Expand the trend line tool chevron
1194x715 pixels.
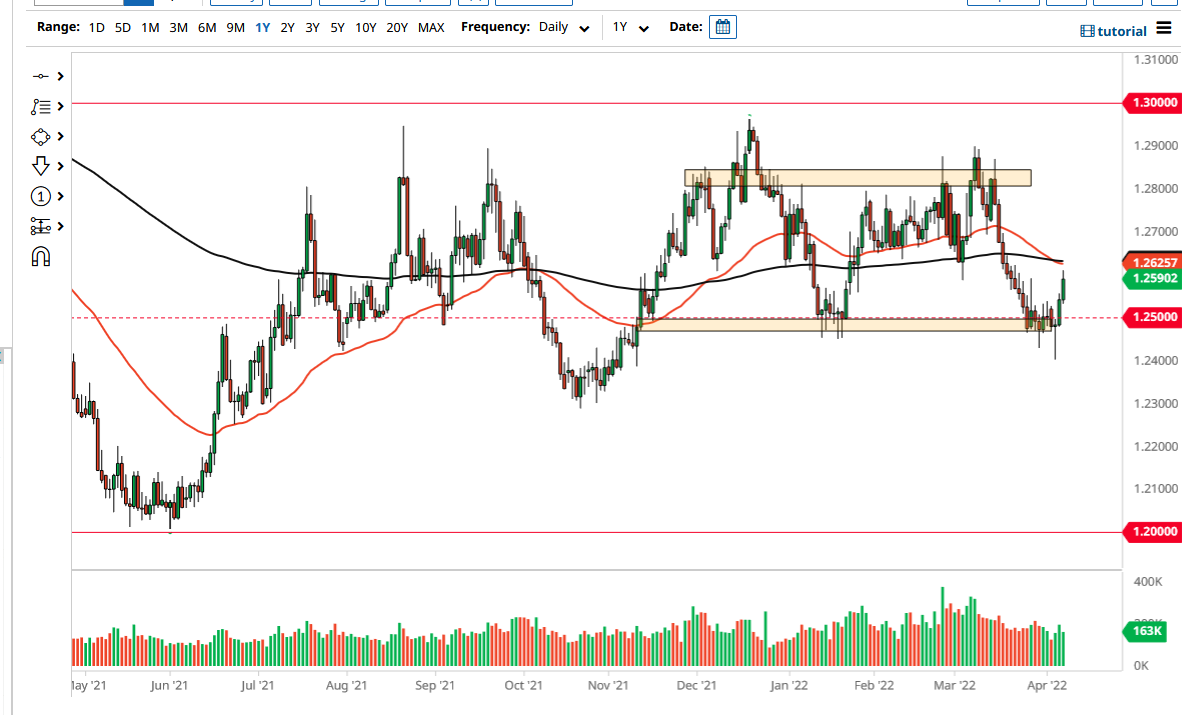pyautogui.click(x=58, y=106)
